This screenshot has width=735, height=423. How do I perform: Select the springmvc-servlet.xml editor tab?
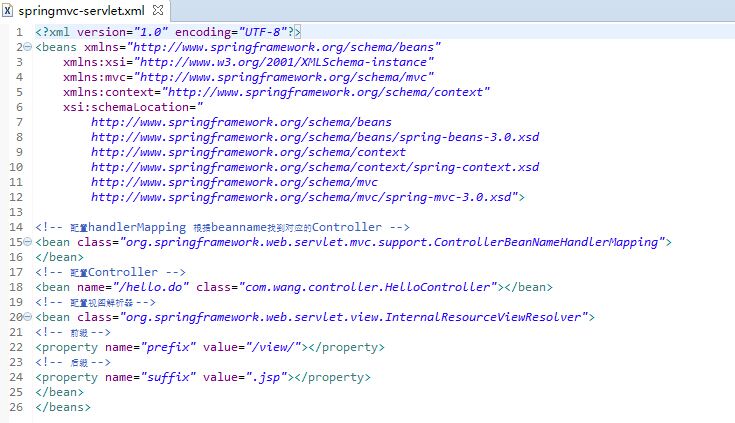click(x=84, y=10)
